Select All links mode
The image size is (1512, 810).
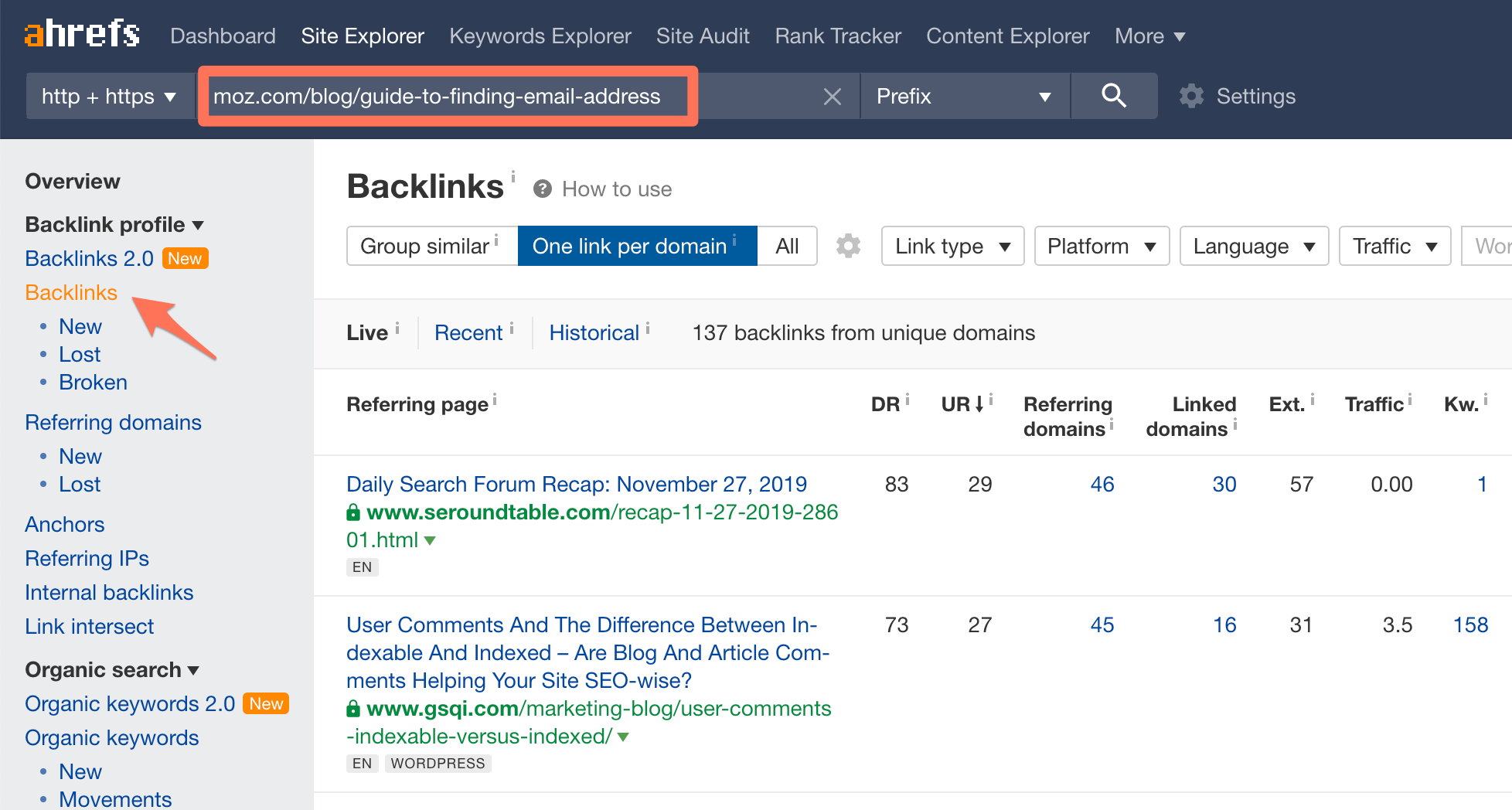point(787,246)
